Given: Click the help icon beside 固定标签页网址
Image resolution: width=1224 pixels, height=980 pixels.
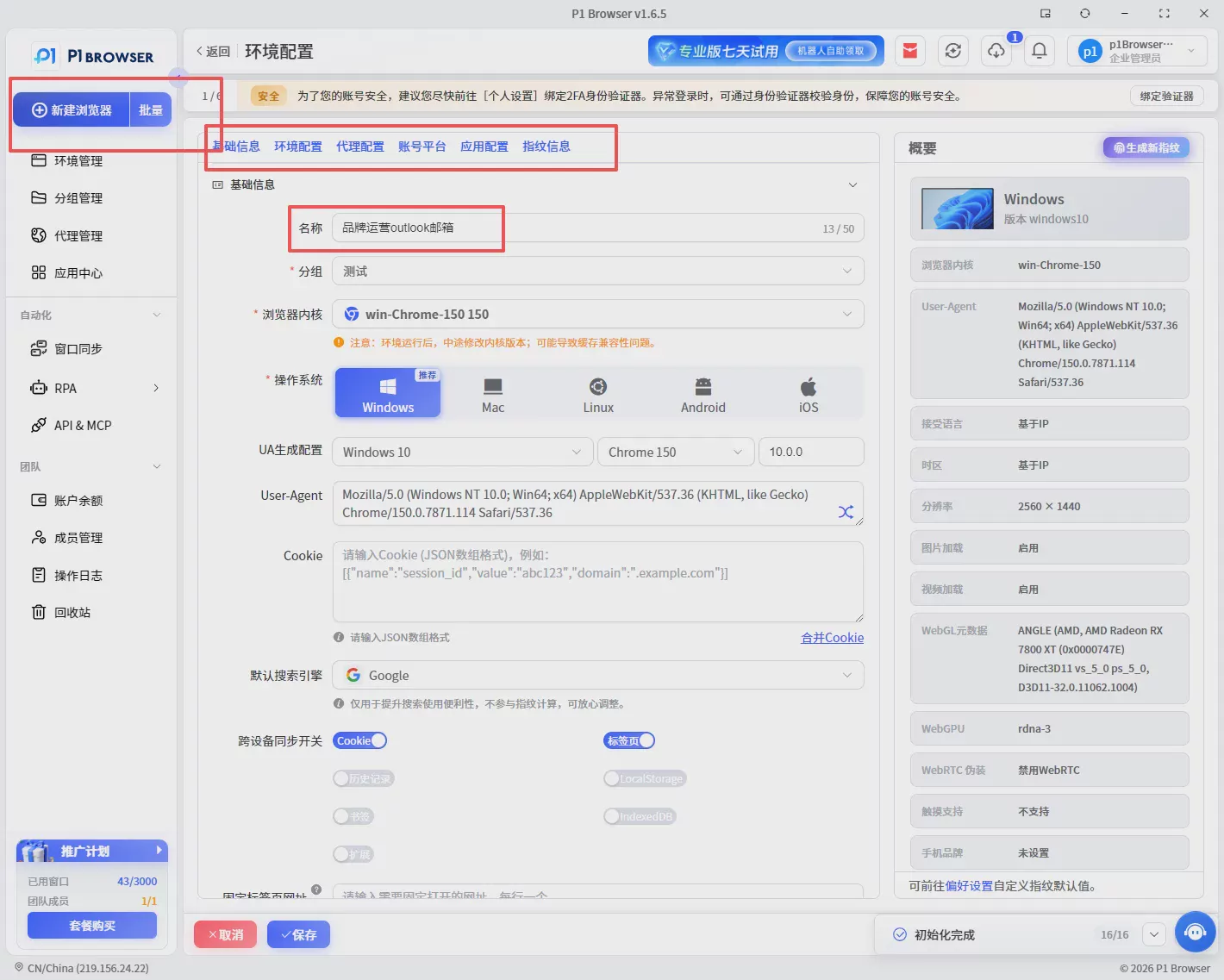Looking at the screenshot, I should (316, 889).
